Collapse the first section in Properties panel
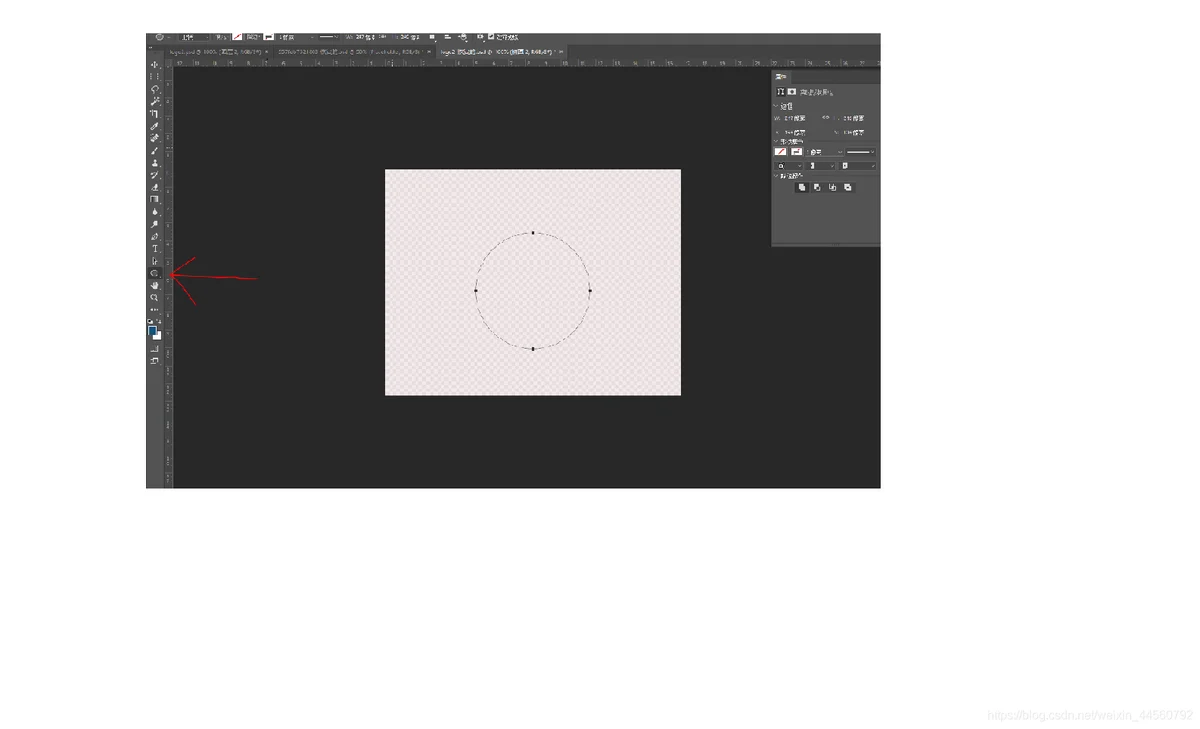Screen dimensions: 1200x729 776,106
